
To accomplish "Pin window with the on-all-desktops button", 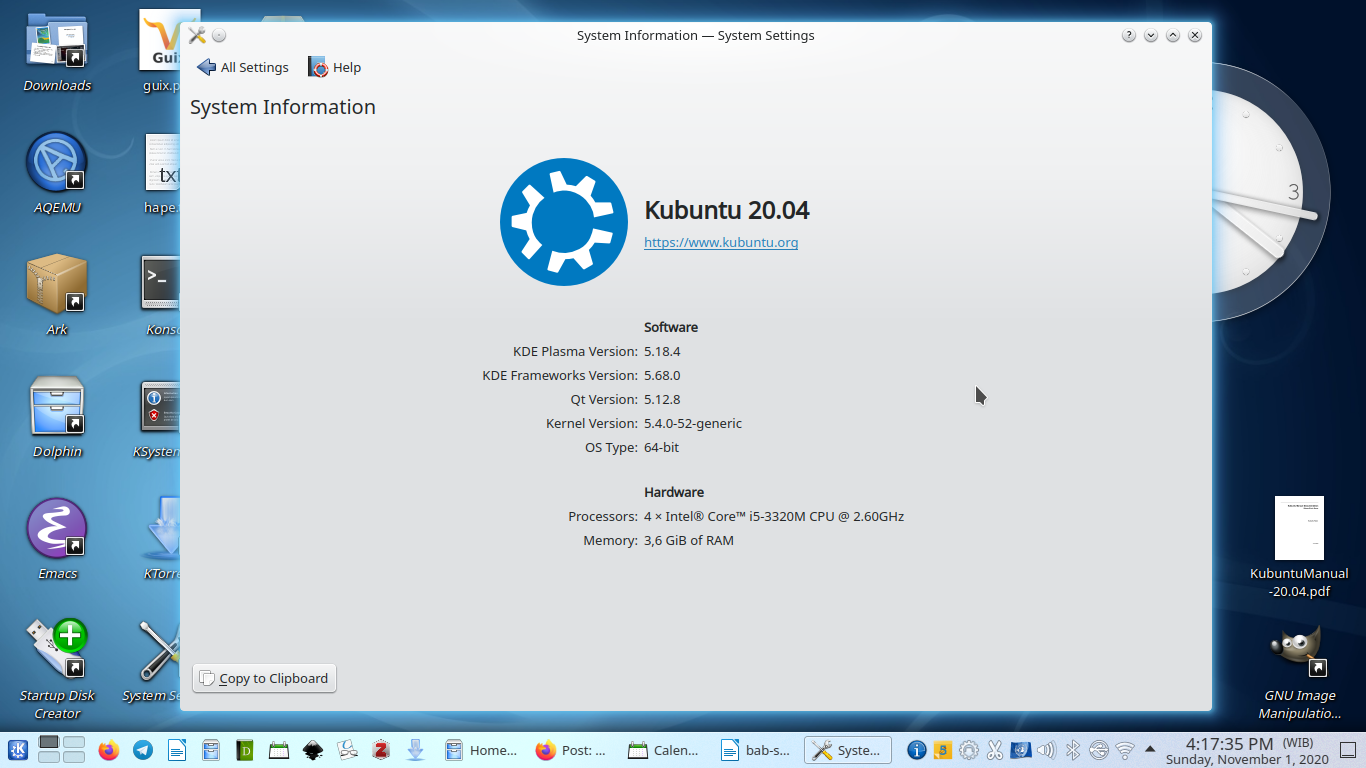I will pyautogui.click(x=219, y=35).
